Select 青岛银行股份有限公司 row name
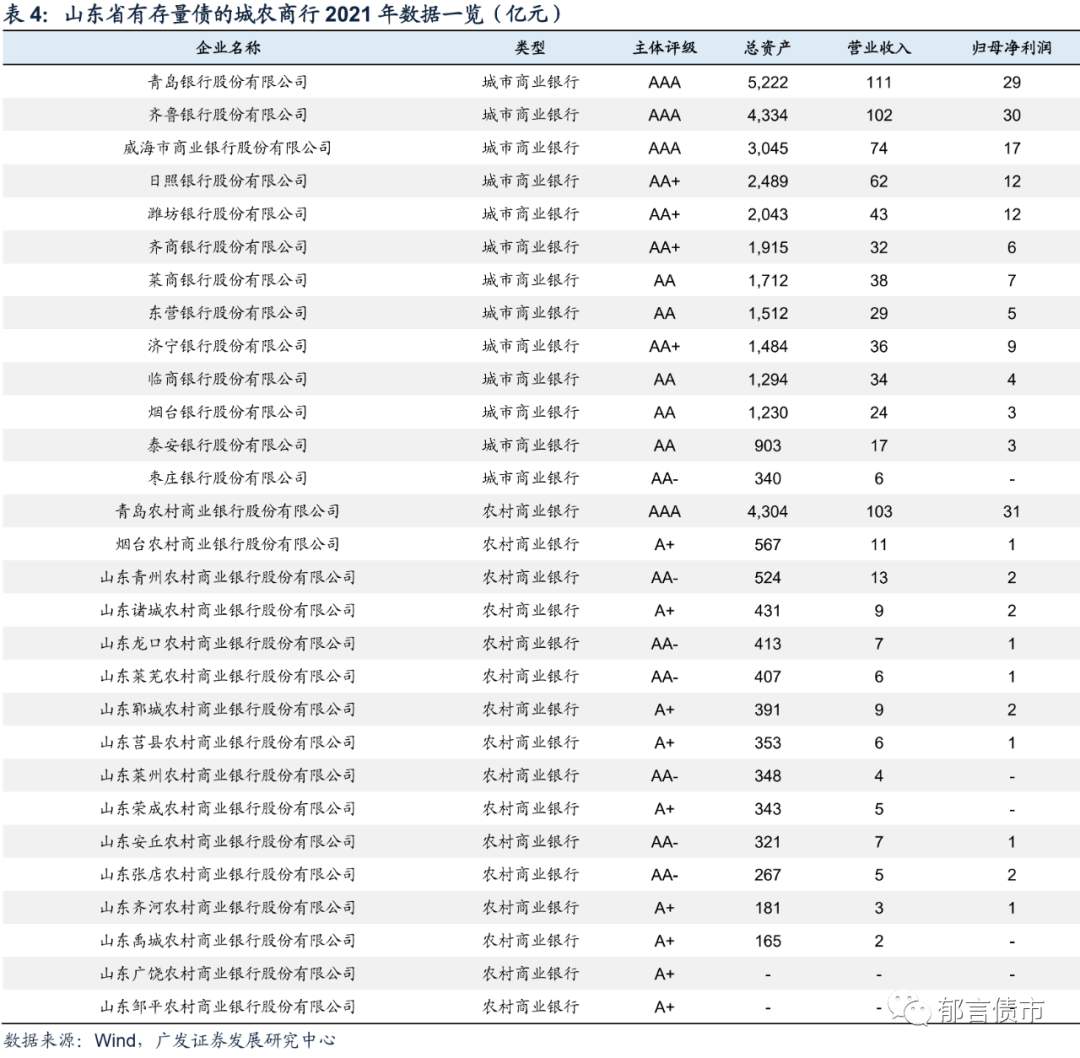The image size is (1080, 1058). (228, 82)
